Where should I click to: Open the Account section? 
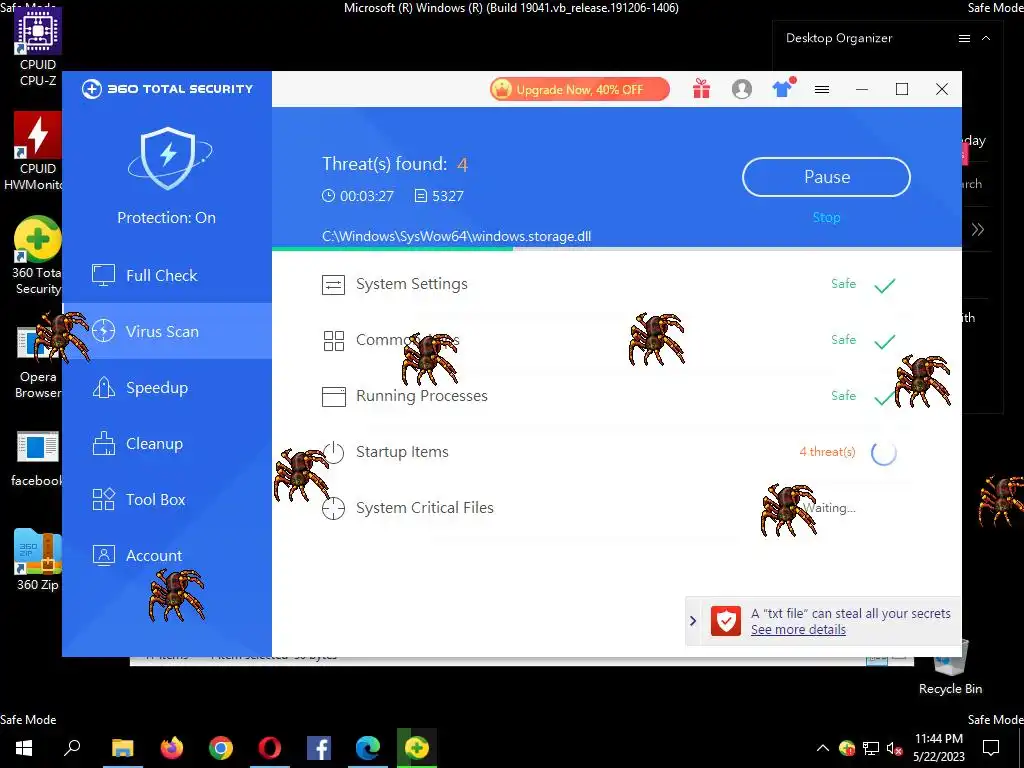point(167,555)
